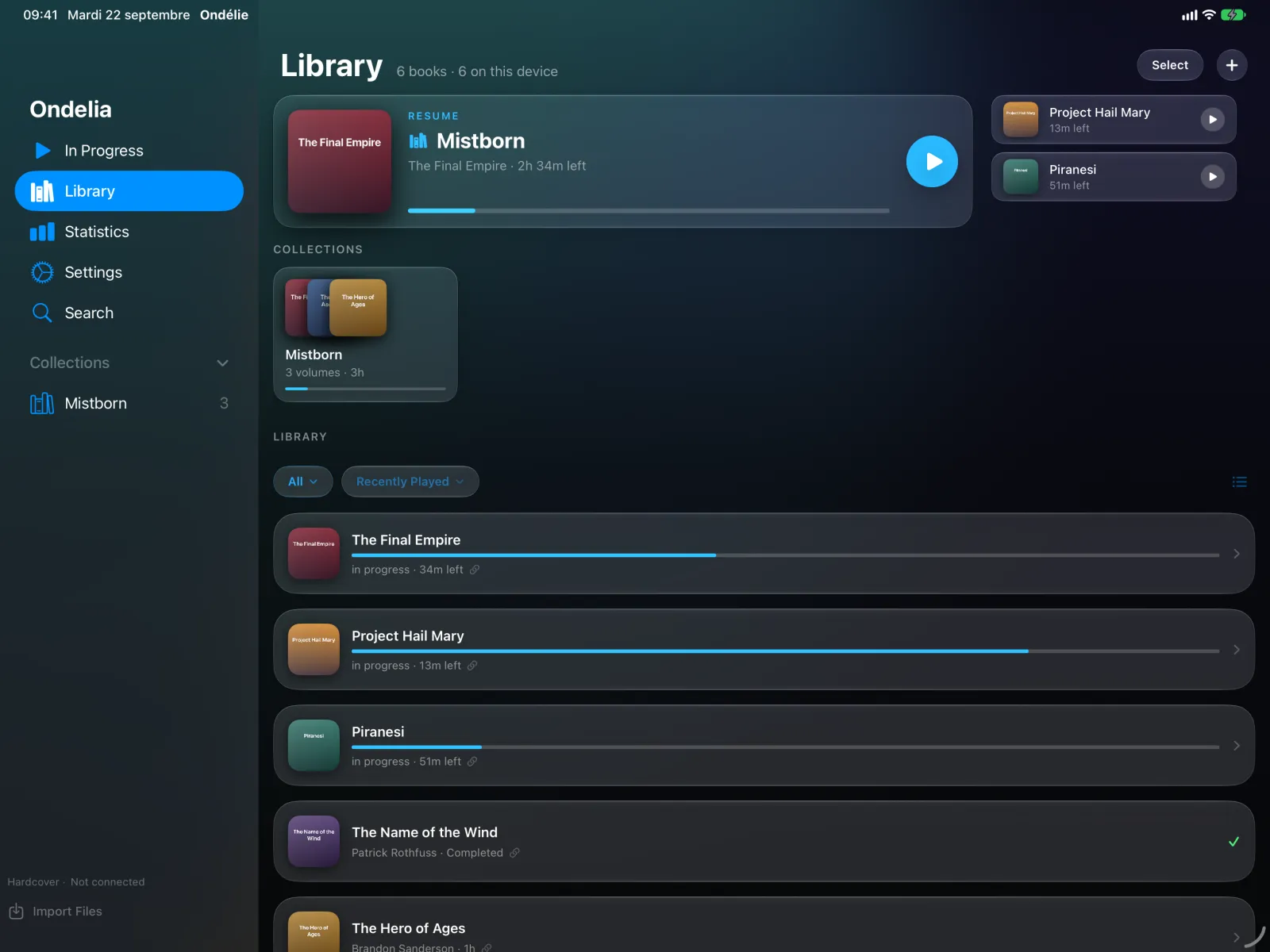Viewport: 1270px width, 952px height.
Task: Click The Hero of Ages row title
Action: [x=409, y=928]
